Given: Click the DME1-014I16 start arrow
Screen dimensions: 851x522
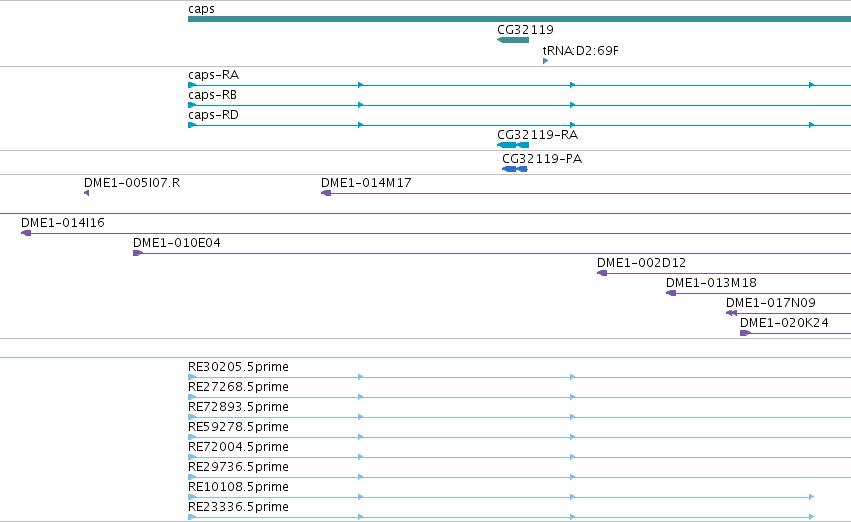Looking at the screenshot, I should pos(26,233).
